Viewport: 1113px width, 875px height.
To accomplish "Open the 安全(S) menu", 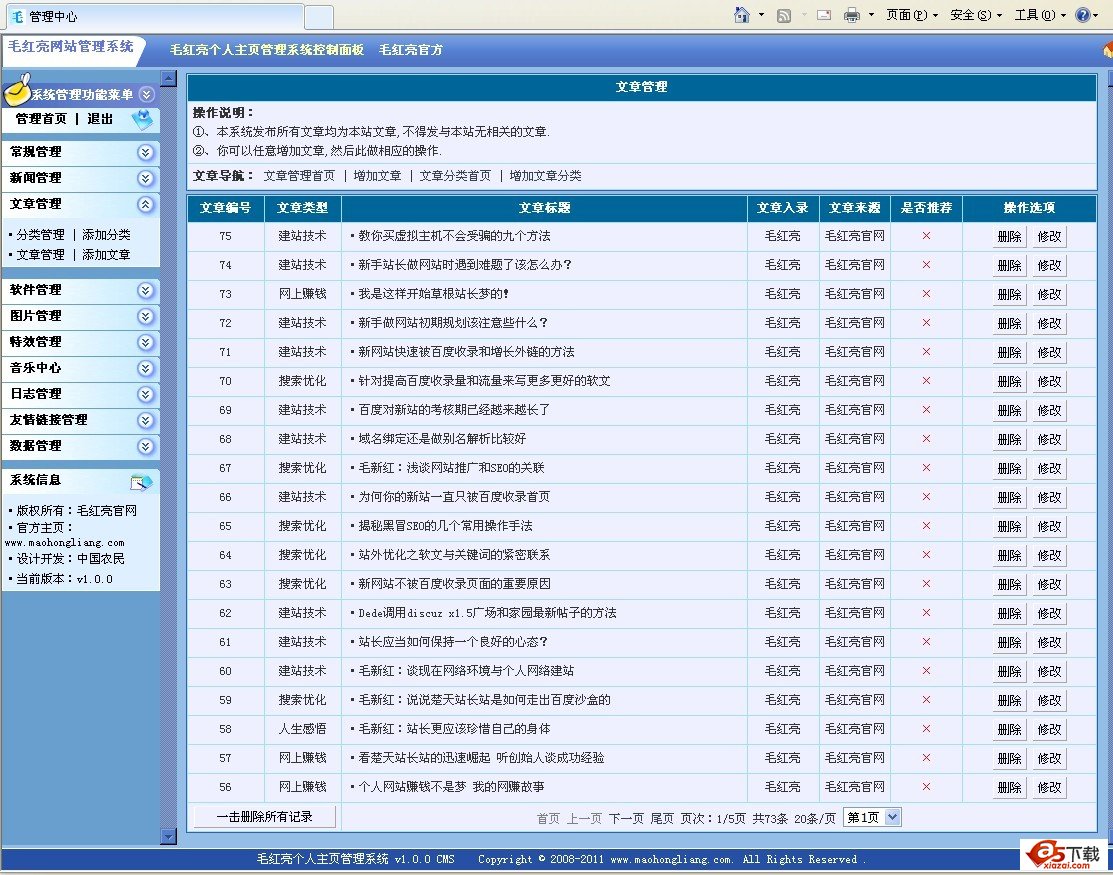I will pyautogui.click(x=975, y=15).
